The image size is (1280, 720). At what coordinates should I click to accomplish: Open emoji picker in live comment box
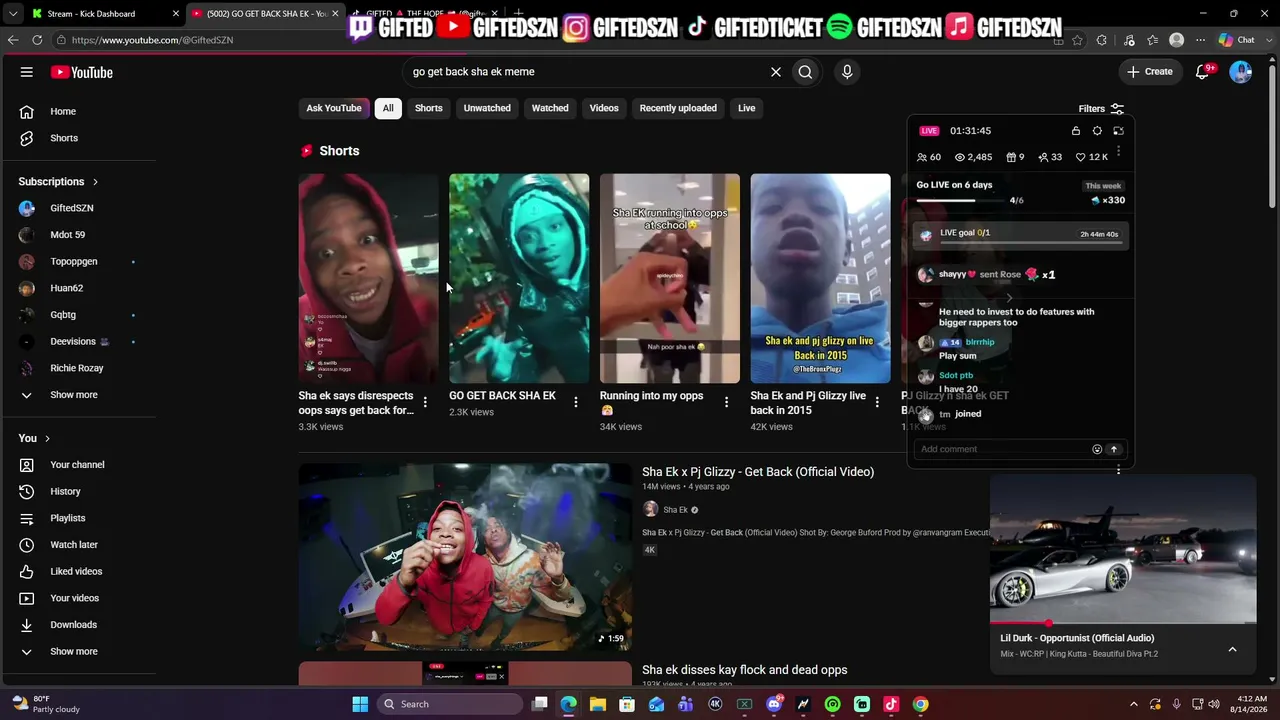click(x=1097, y=449)
